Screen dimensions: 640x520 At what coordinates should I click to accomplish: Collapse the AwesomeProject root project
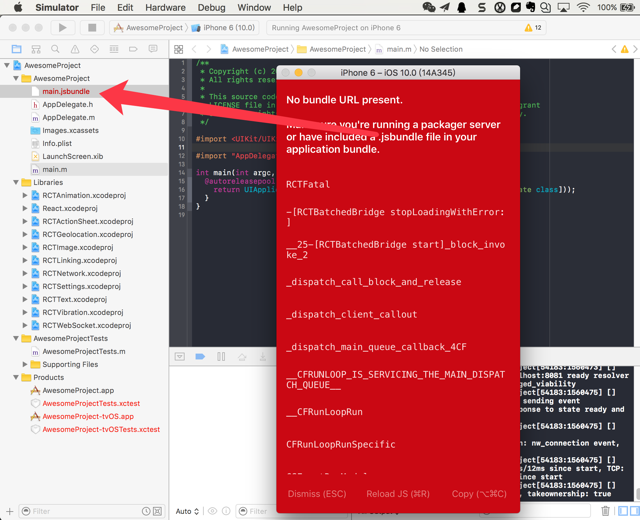point(7,65)
